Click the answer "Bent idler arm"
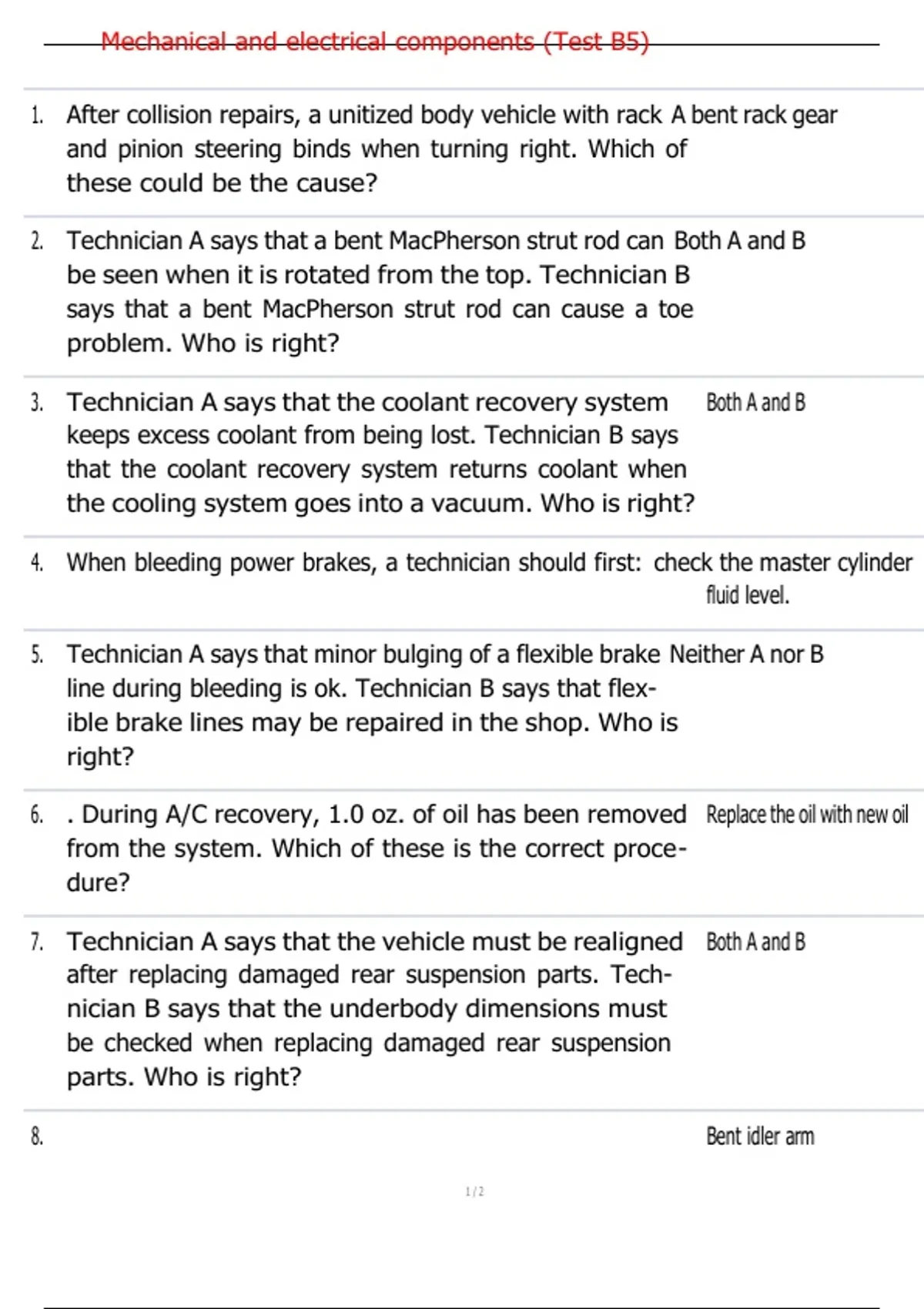924x1309 pixels. pos(760,1137)
